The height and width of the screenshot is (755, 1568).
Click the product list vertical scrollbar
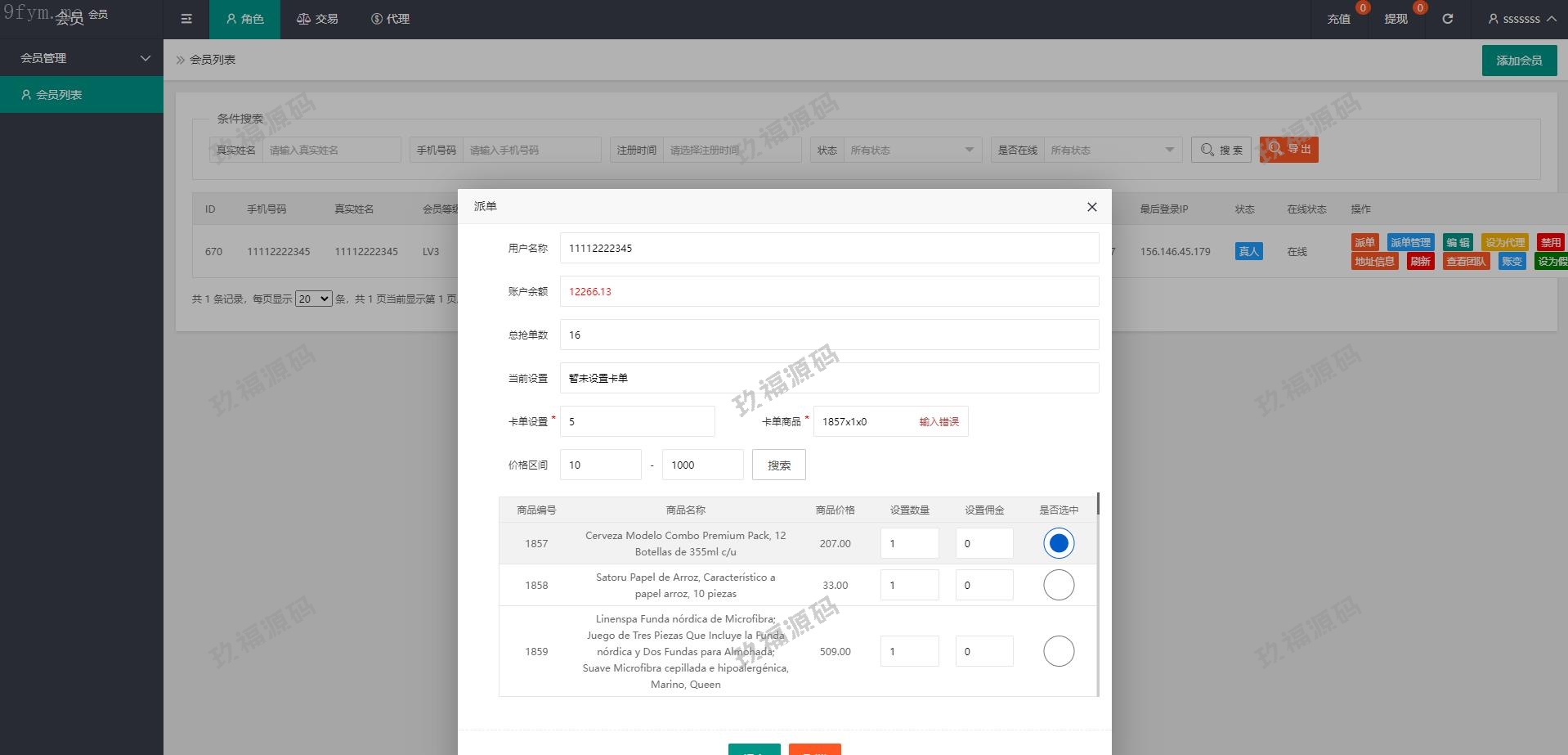tap(1098, 504)
